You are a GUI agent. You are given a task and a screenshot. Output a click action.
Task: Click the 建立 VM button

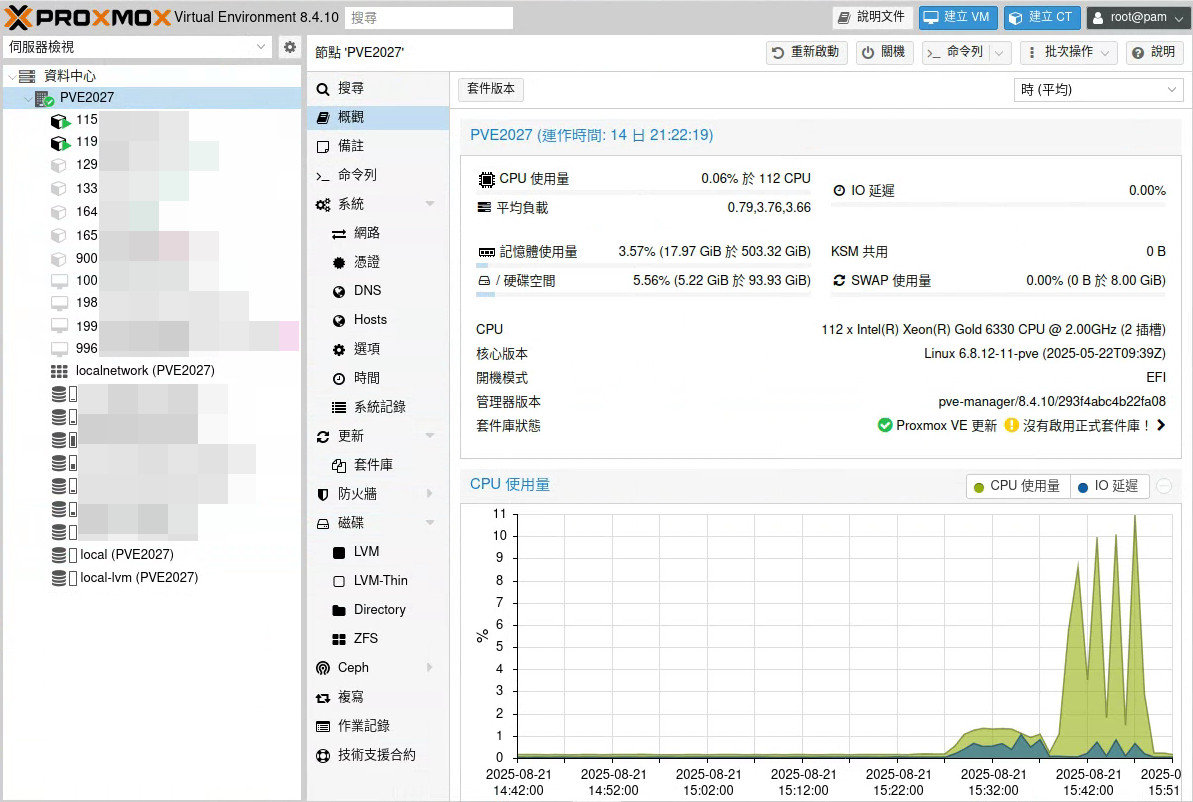pos(958,18)
